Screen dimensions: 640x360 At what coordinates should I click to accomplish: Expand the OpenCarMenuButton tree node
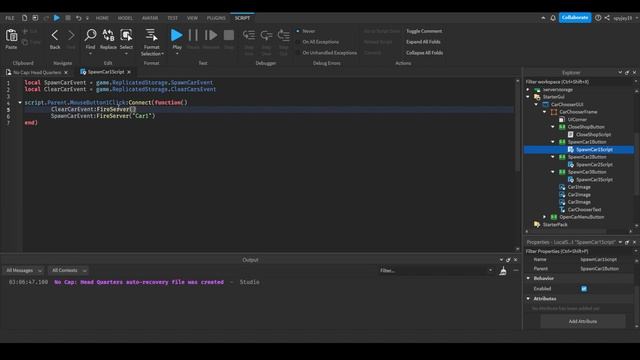pyautogui.click(x=545, y=217)
